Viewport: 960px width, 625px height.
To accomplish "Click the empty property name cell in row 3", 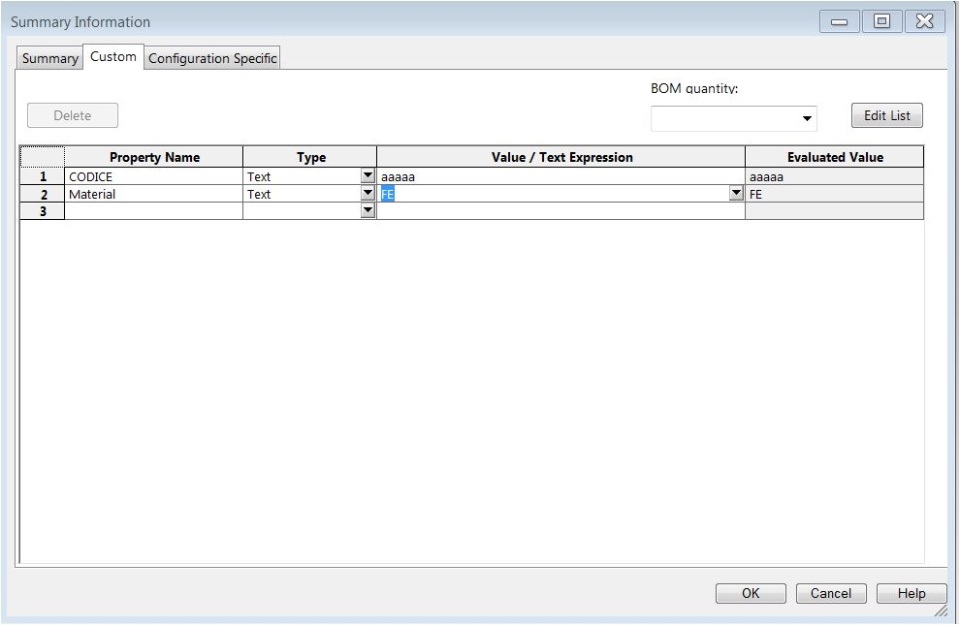I will tap(154, 211).
